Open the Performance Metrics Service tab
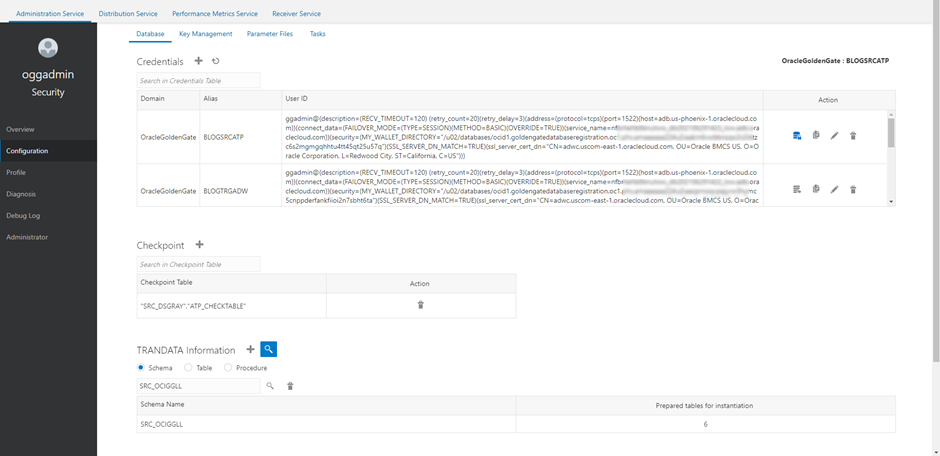The width and height of the screenshot is (940, 456). tap(215, 13)
